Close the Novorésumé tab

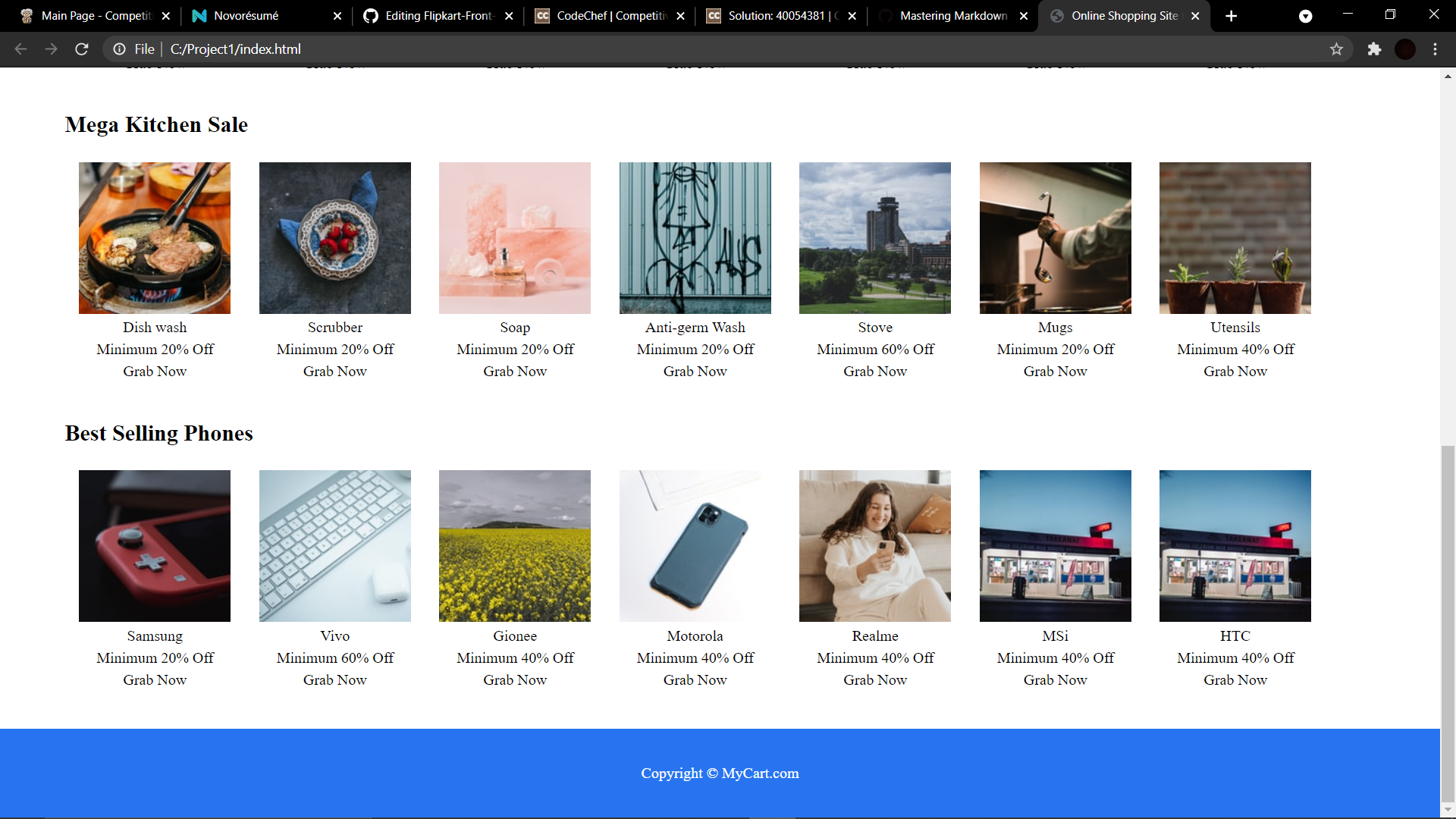click(336, 15)
